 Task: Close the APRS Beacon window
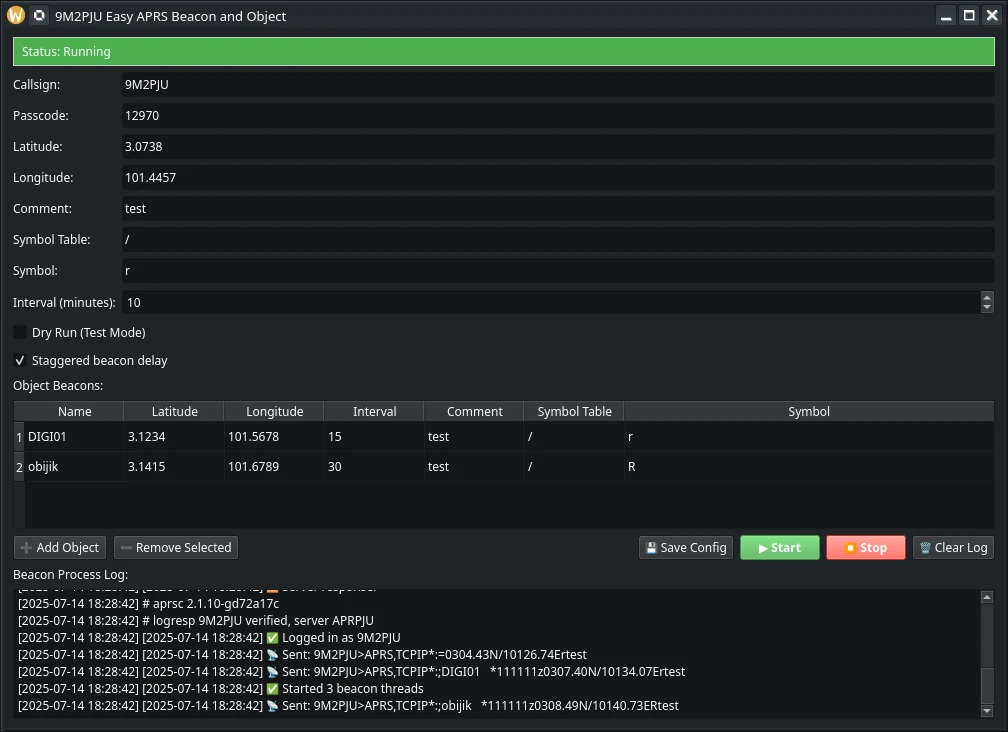(x=992, y=16)
